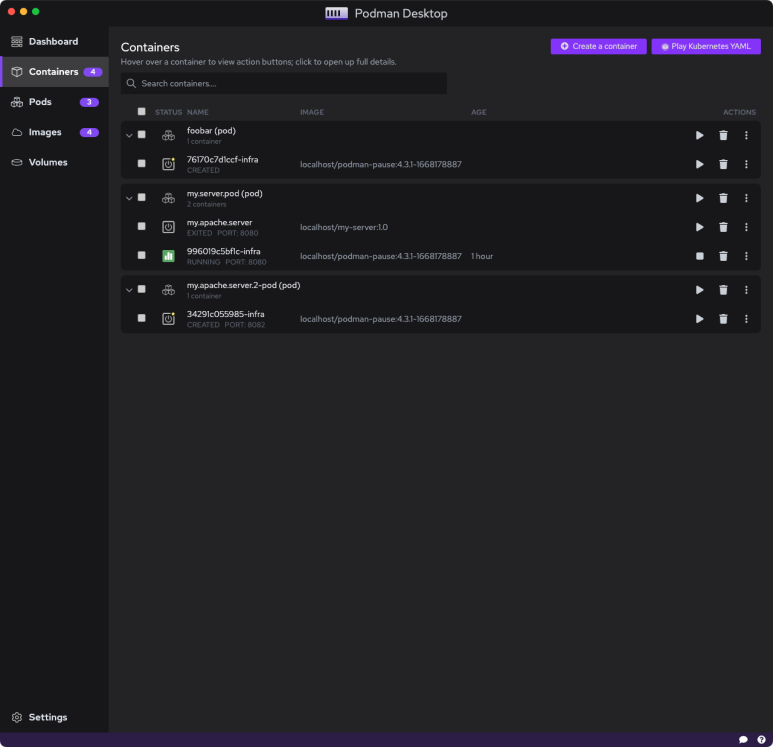Check the foobar pod checkbox
Viewport: 773px width, 747px height.
pos(141,135)
